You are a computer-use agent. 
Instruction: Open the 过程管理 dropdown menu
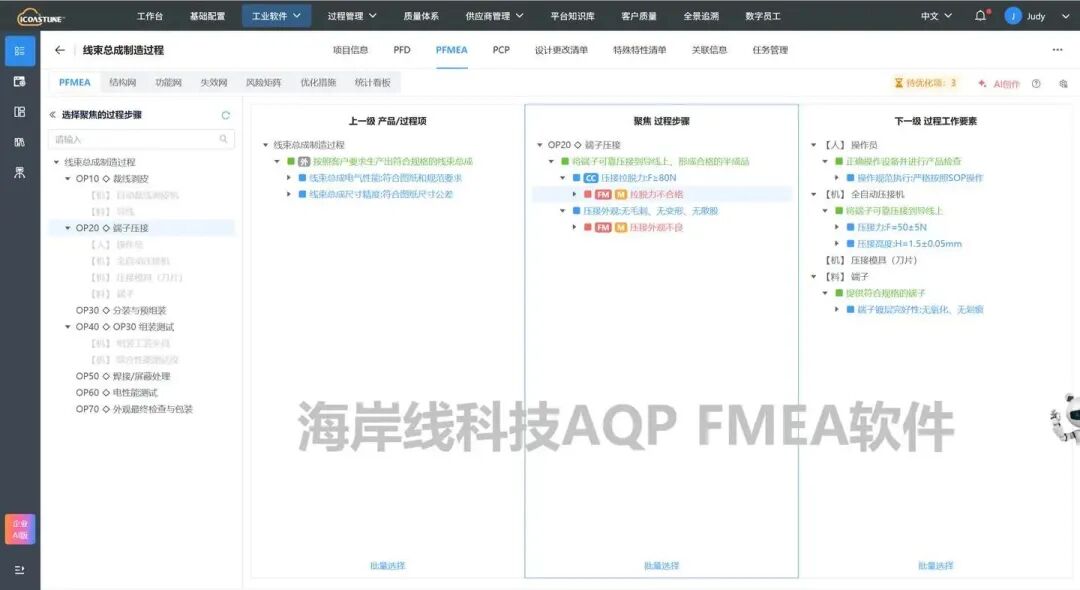click(352, 16)
